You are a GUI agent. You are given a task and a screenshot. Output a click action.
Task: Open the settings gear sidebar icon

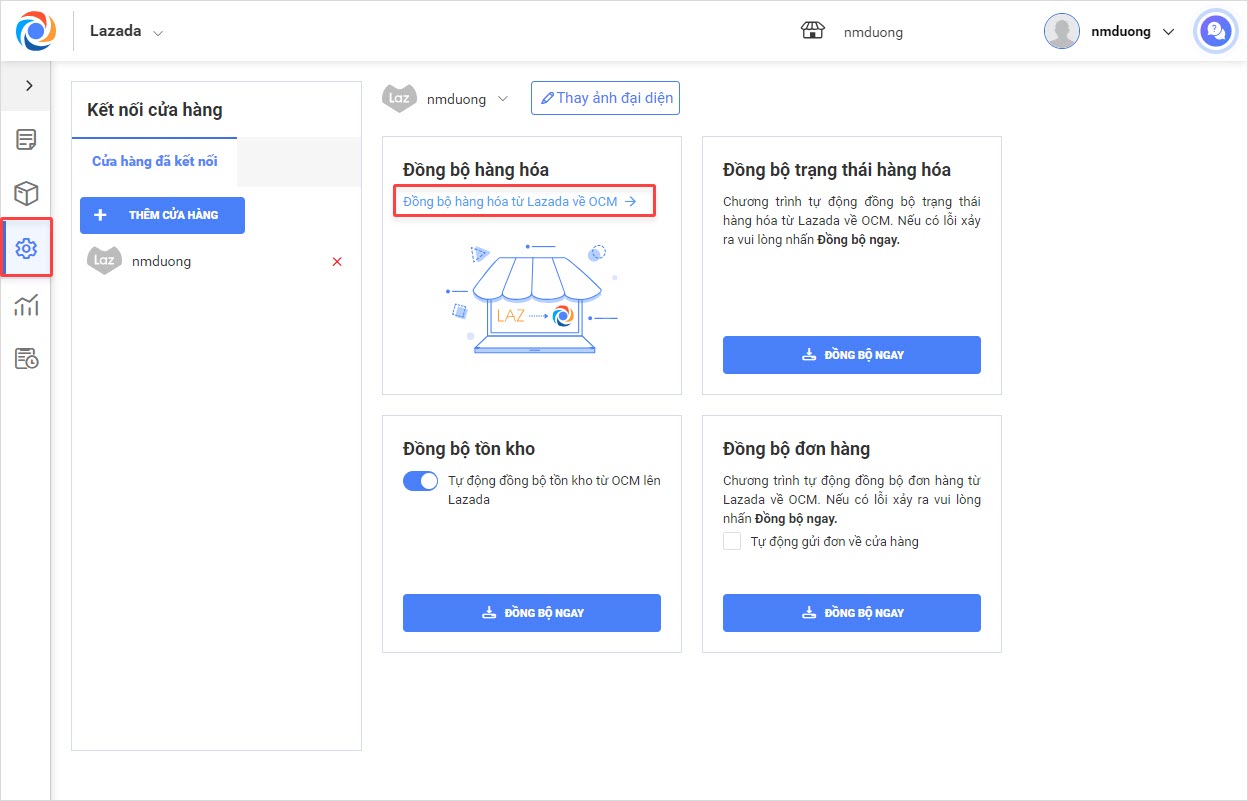click(x=26, y=247)
